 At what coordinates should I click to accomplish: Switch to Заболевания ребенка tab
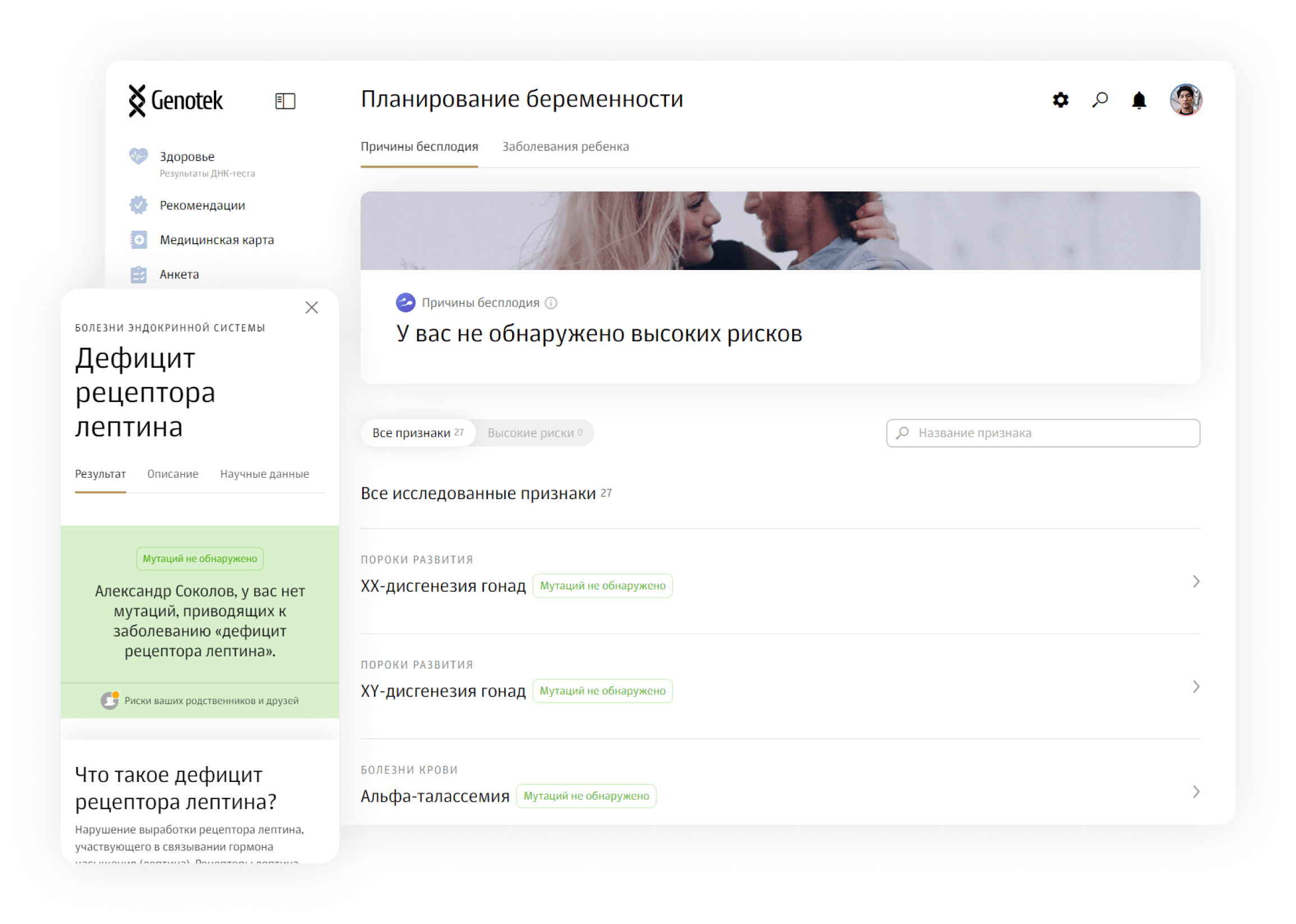click(565, 147)
